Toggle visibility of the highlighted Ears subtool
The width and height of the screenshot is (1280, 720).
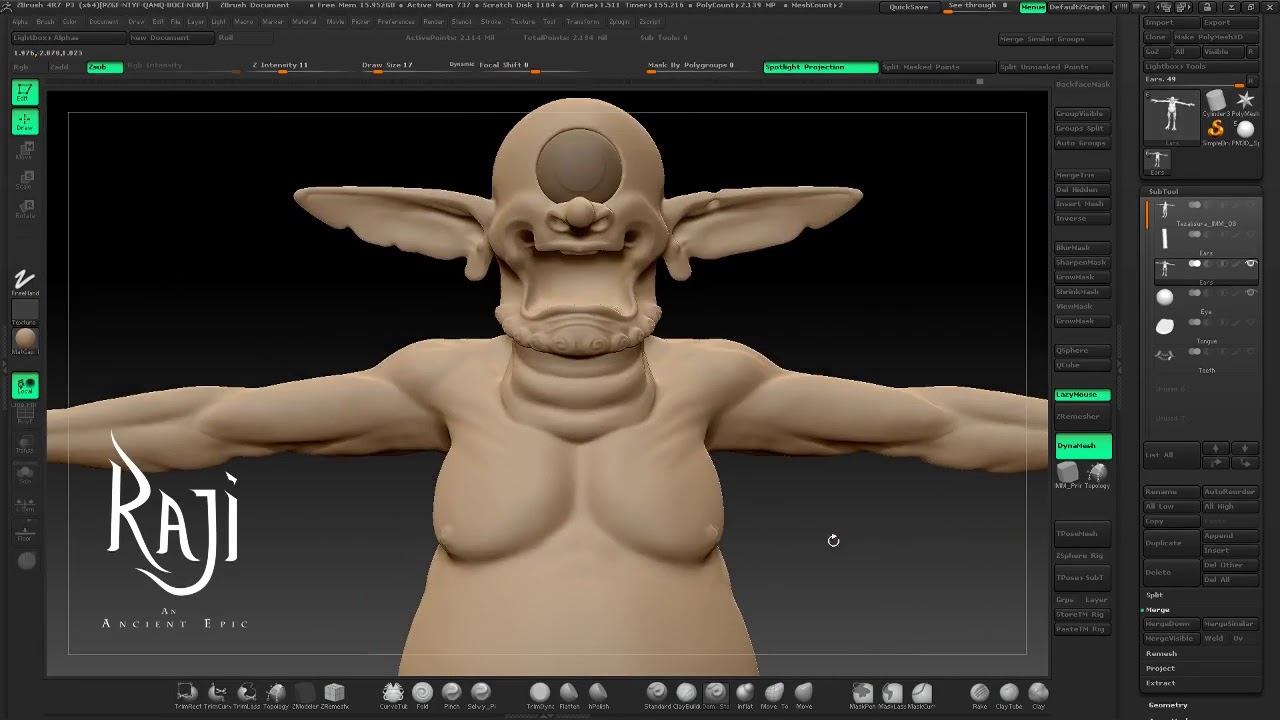tap(1250, 264)
